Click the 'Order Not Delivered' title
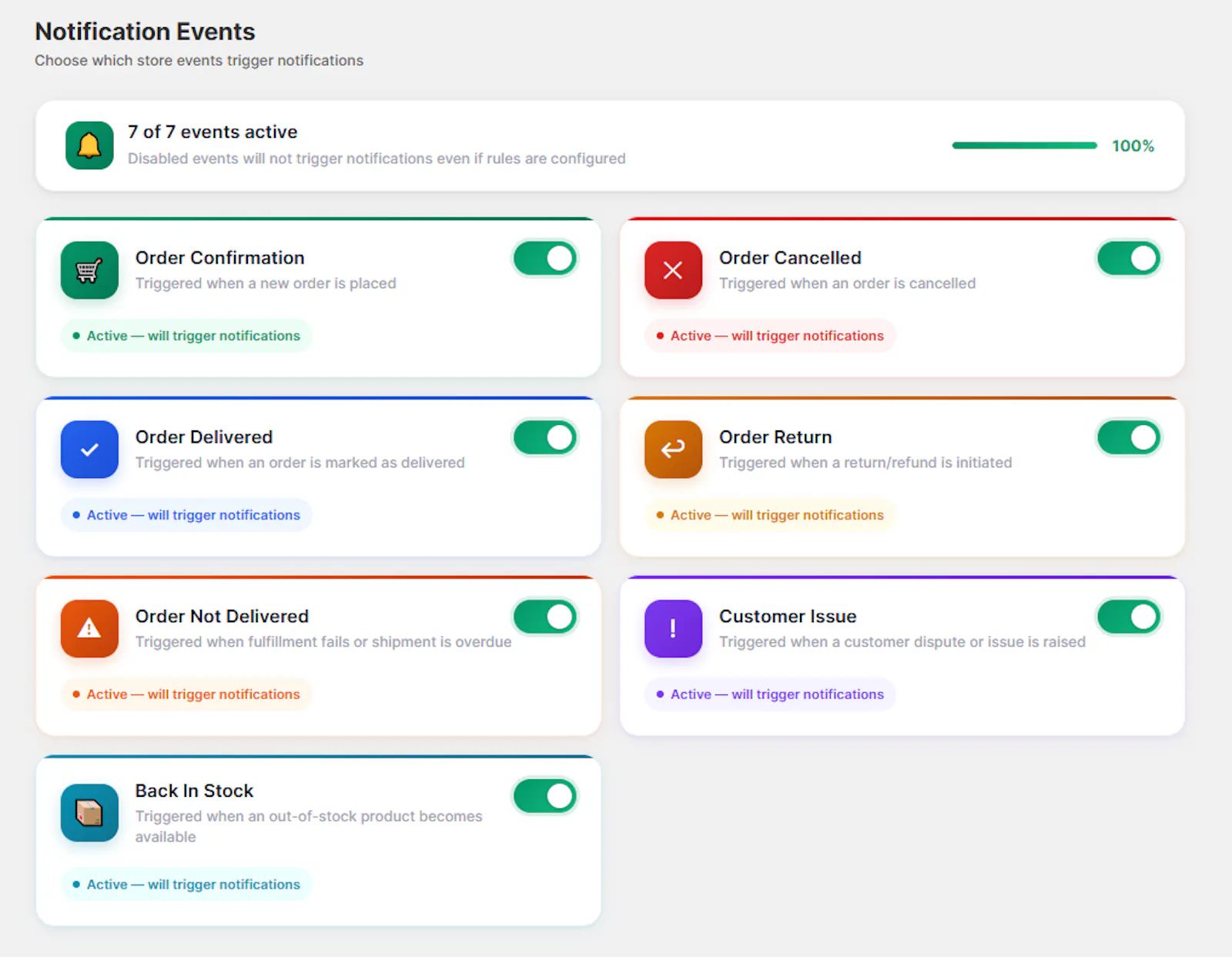The height and width of the screenshot is (957, 1232). 222,617
